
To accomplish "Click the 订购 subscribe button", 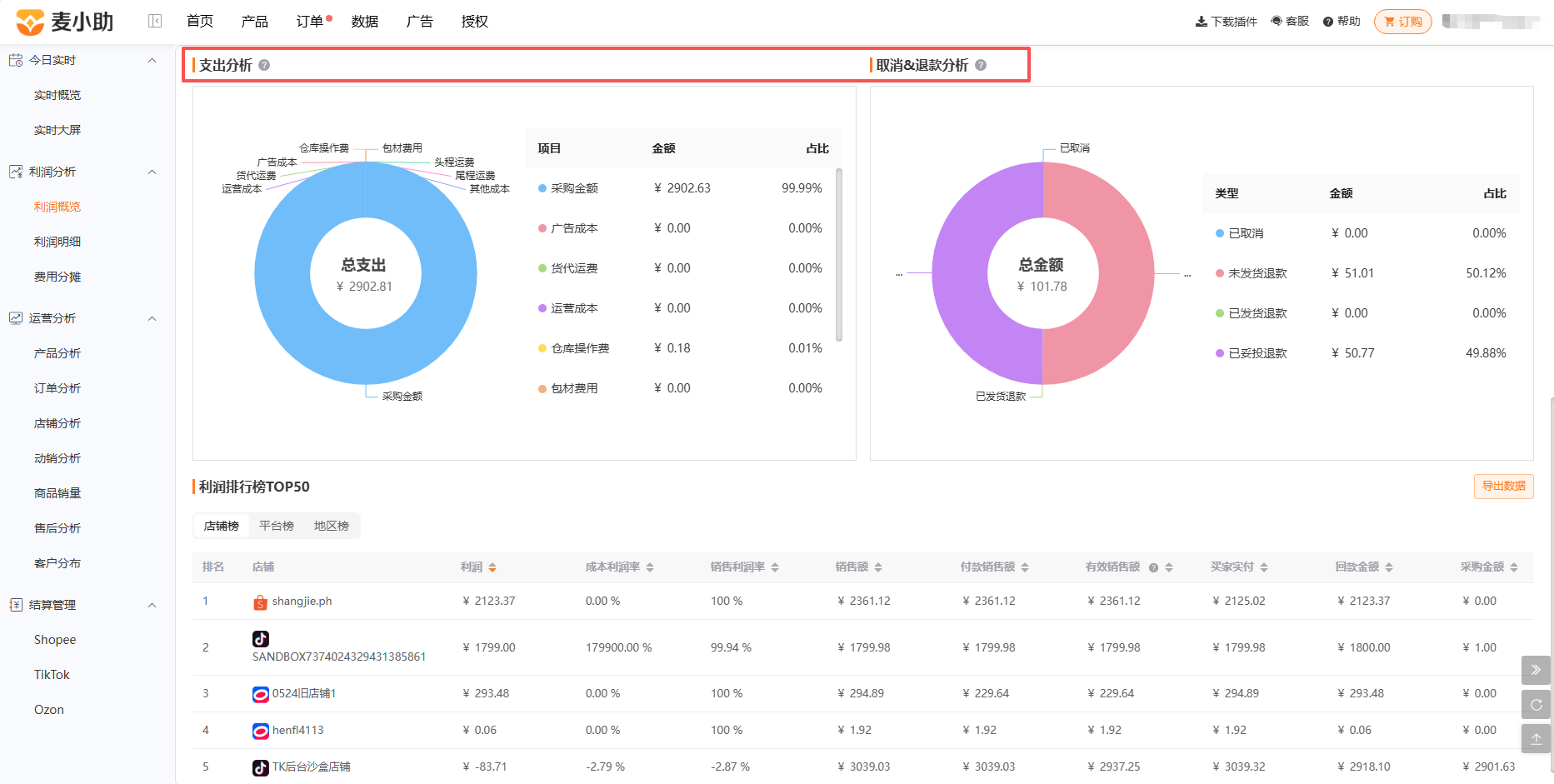I will point(1403,22).
